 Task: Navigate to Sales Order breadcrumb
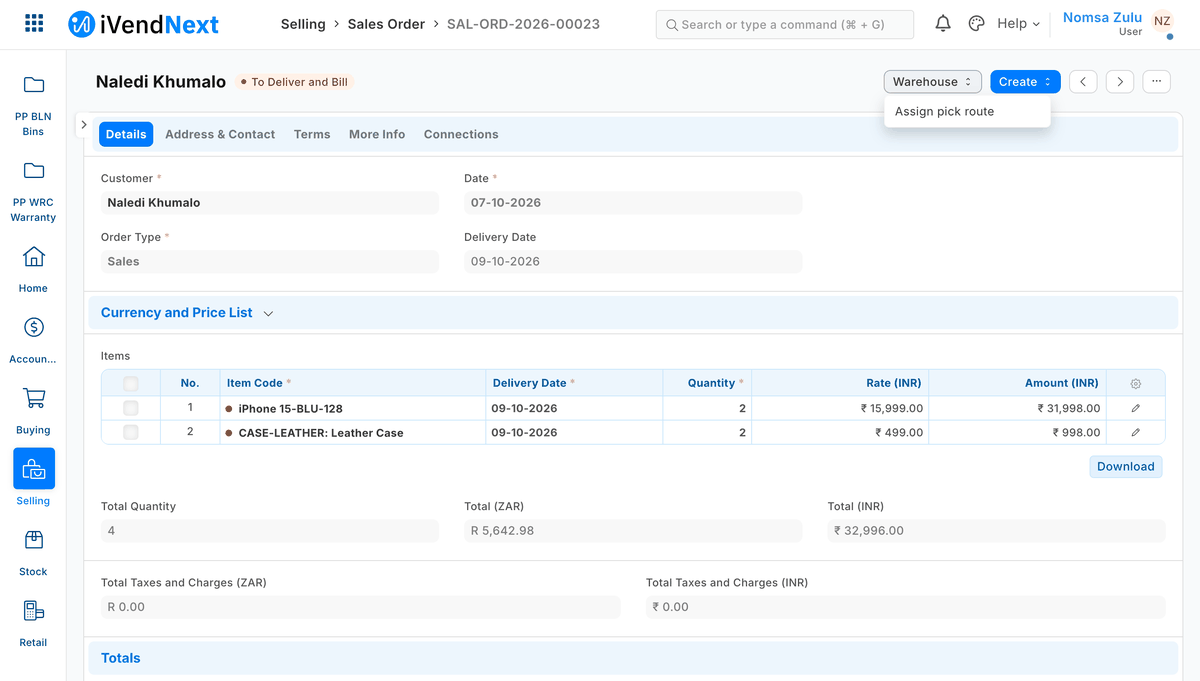[x=386, y=24]
